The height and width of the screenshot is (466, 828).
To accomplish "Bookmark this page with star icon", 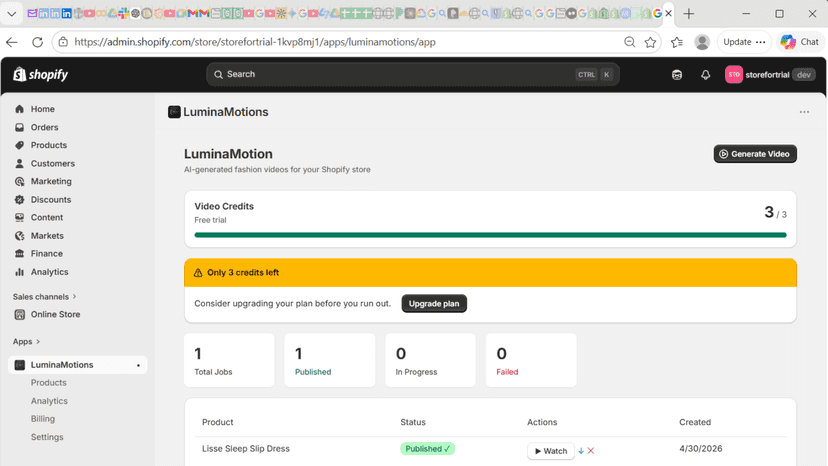I will coord(651,42).
